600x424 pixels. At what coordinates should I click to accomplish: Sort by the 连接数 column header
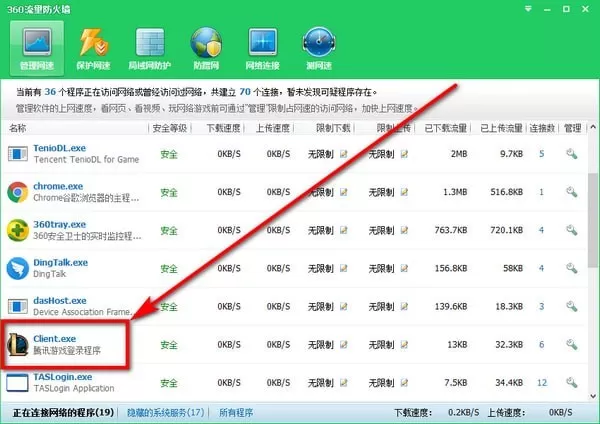pos(542,128)
